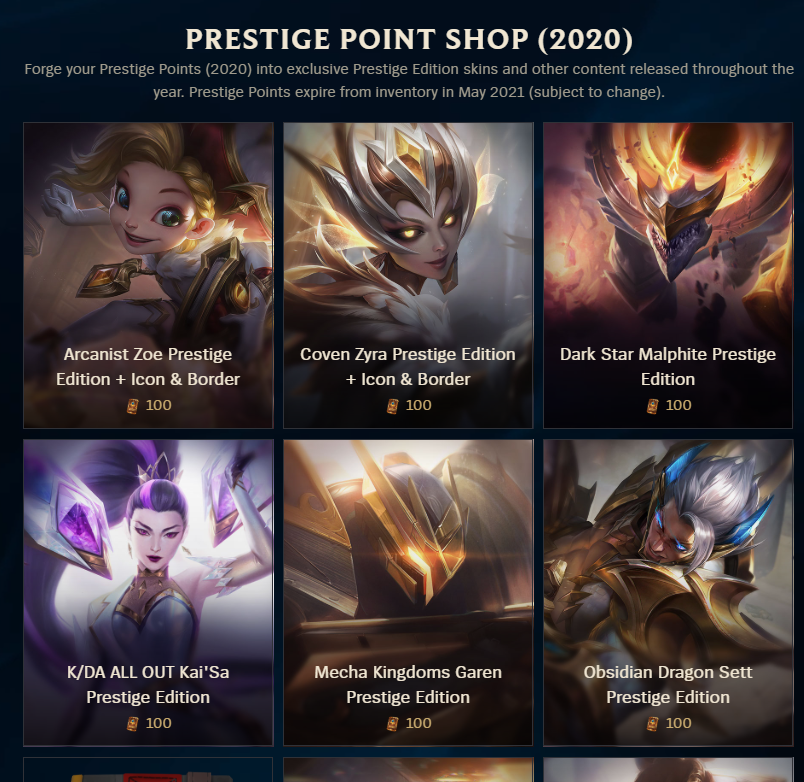Open partially visible red item card at bottom

click(x=148, y=770)
